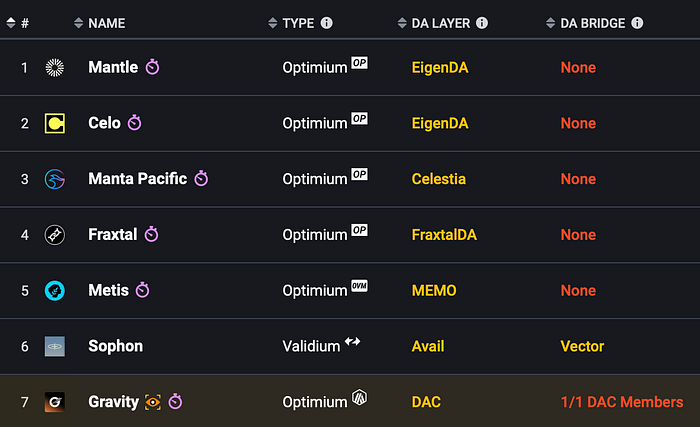
Task: Click the Validium arrows icon for Sophon
Action: (352, 342)
